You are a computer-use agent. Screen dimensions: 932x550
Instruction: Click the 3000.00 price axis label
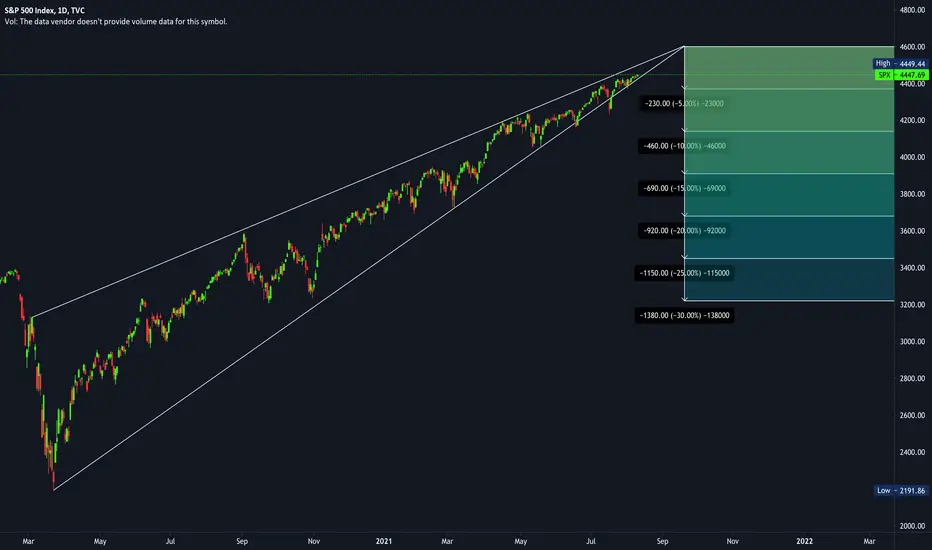(912, 341)
